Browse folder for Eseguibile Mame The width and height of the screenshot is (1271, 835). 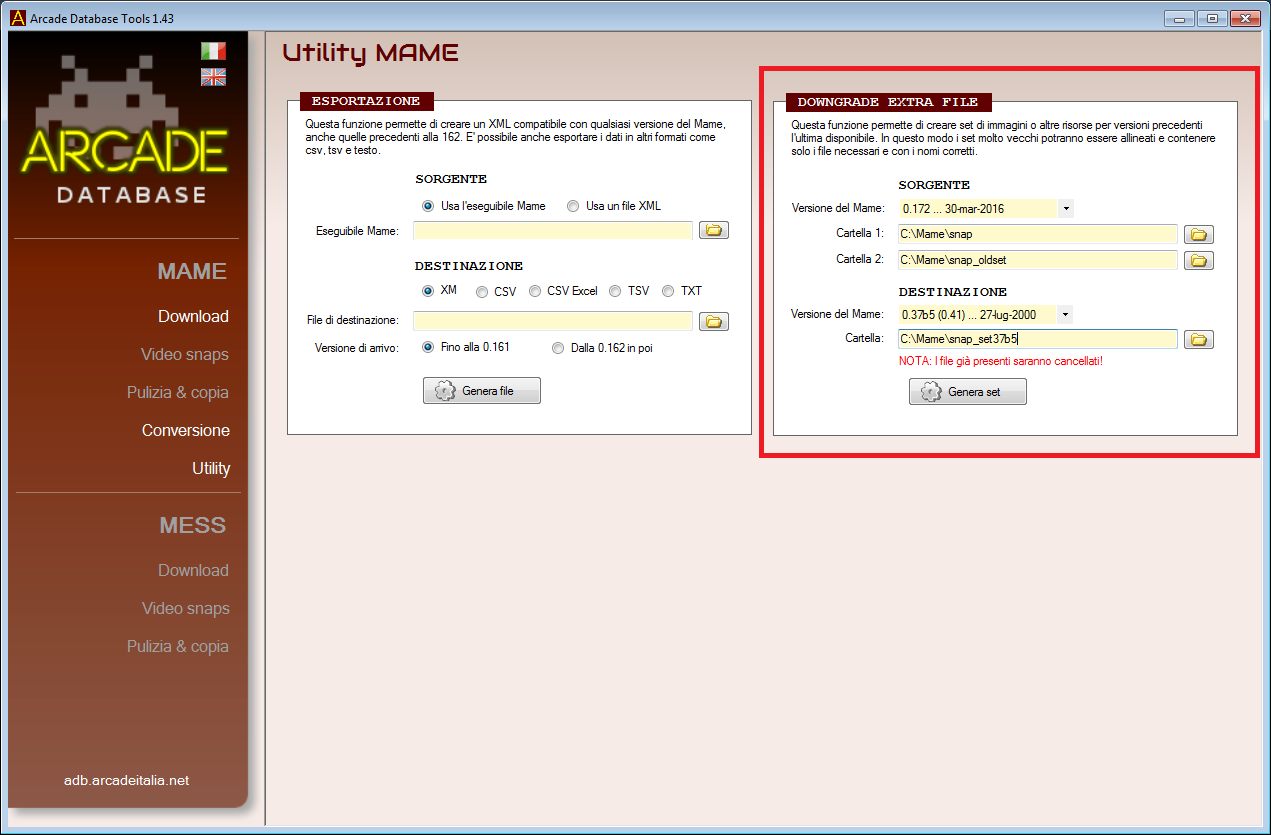click(713, 231)
